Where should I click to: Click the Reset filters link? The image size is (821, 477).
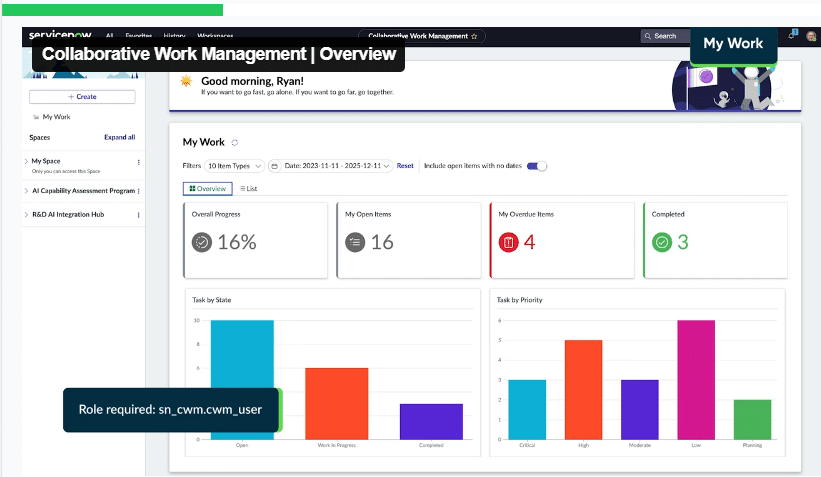click(405, 166)
